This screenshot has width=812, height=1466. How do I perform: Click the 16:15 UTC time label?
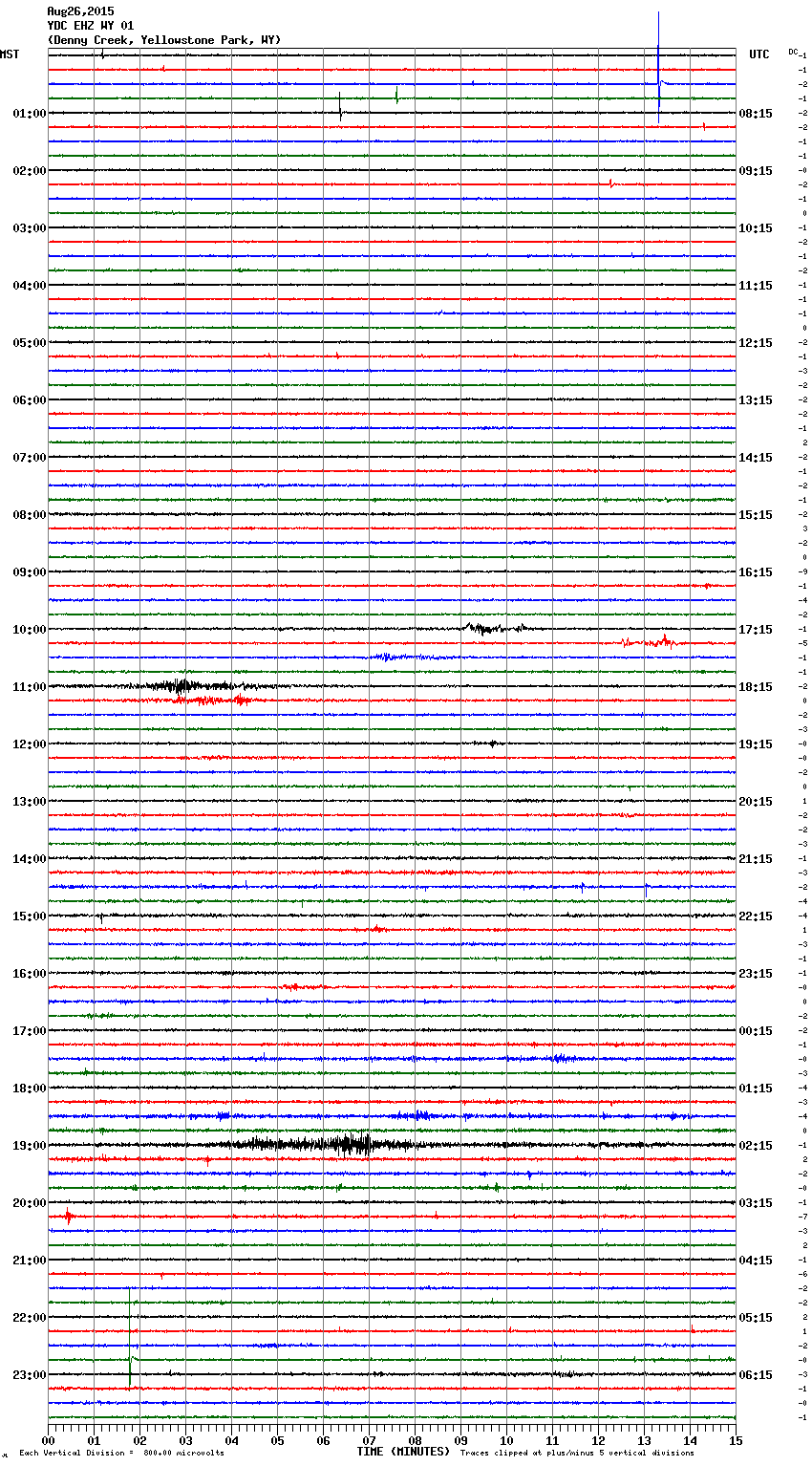coord(756,572)
